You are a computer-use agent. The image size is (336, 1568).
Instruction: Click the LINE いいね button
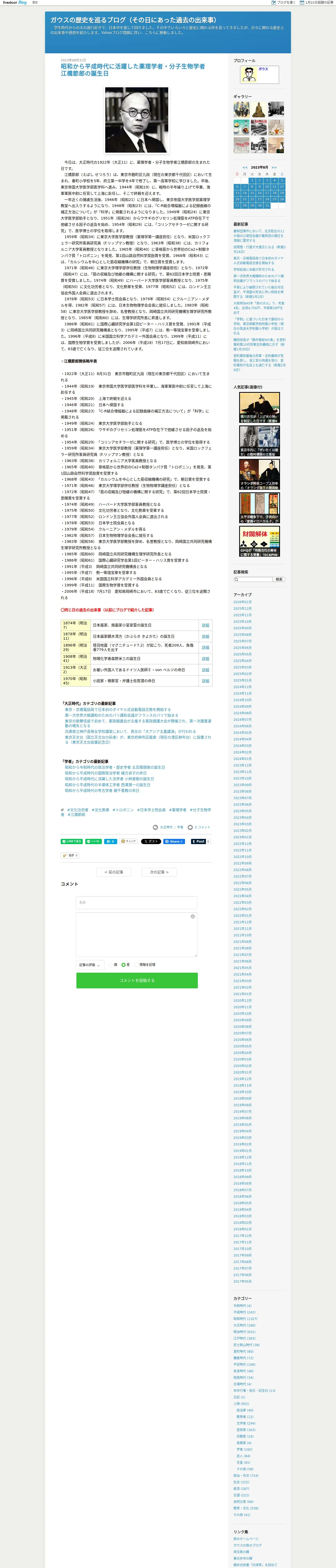tap(93, 841)
